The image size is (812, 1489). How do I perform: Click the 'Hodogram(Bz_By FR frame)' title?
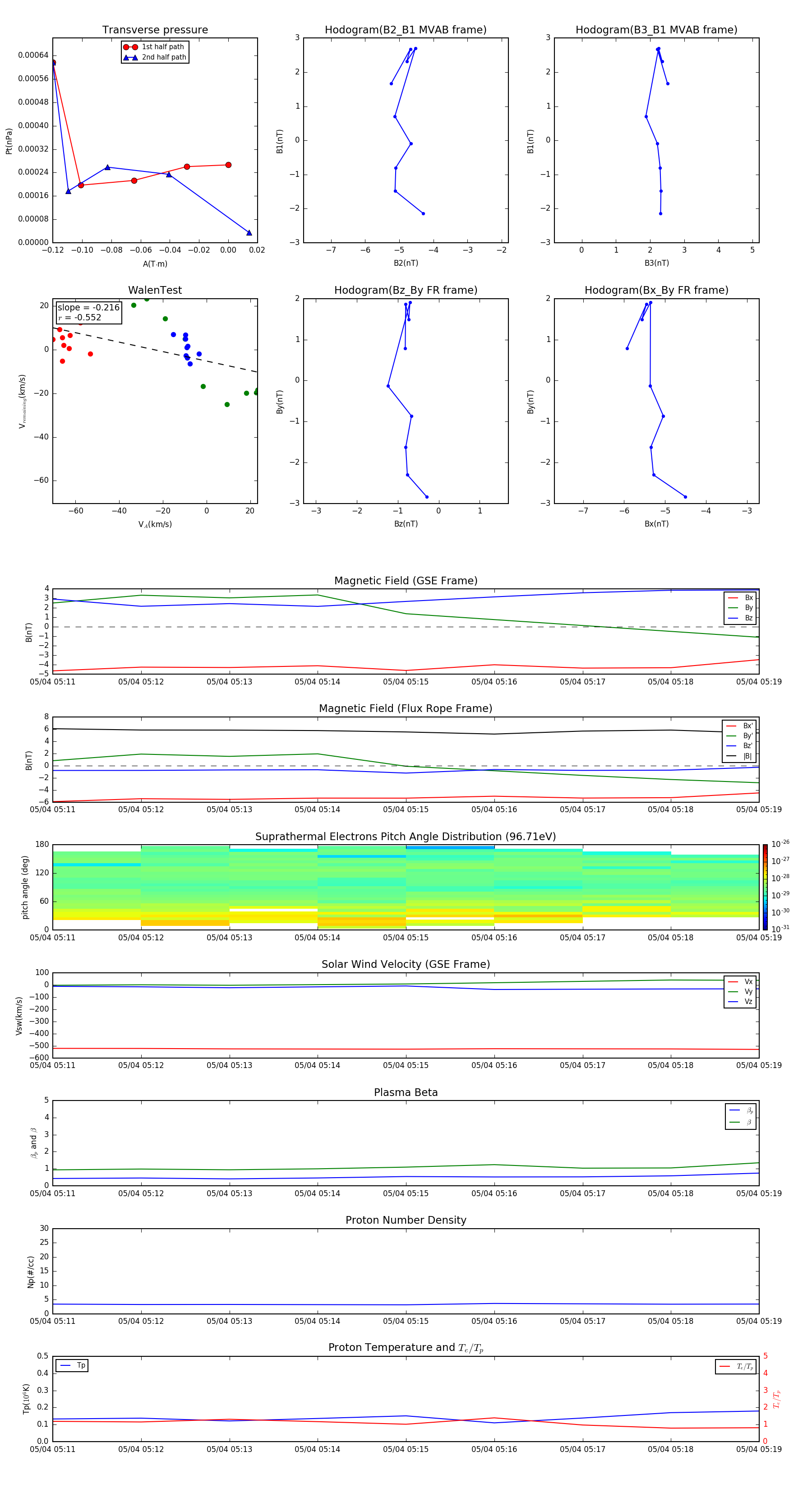pyautogui.click(x=406, y=290)
